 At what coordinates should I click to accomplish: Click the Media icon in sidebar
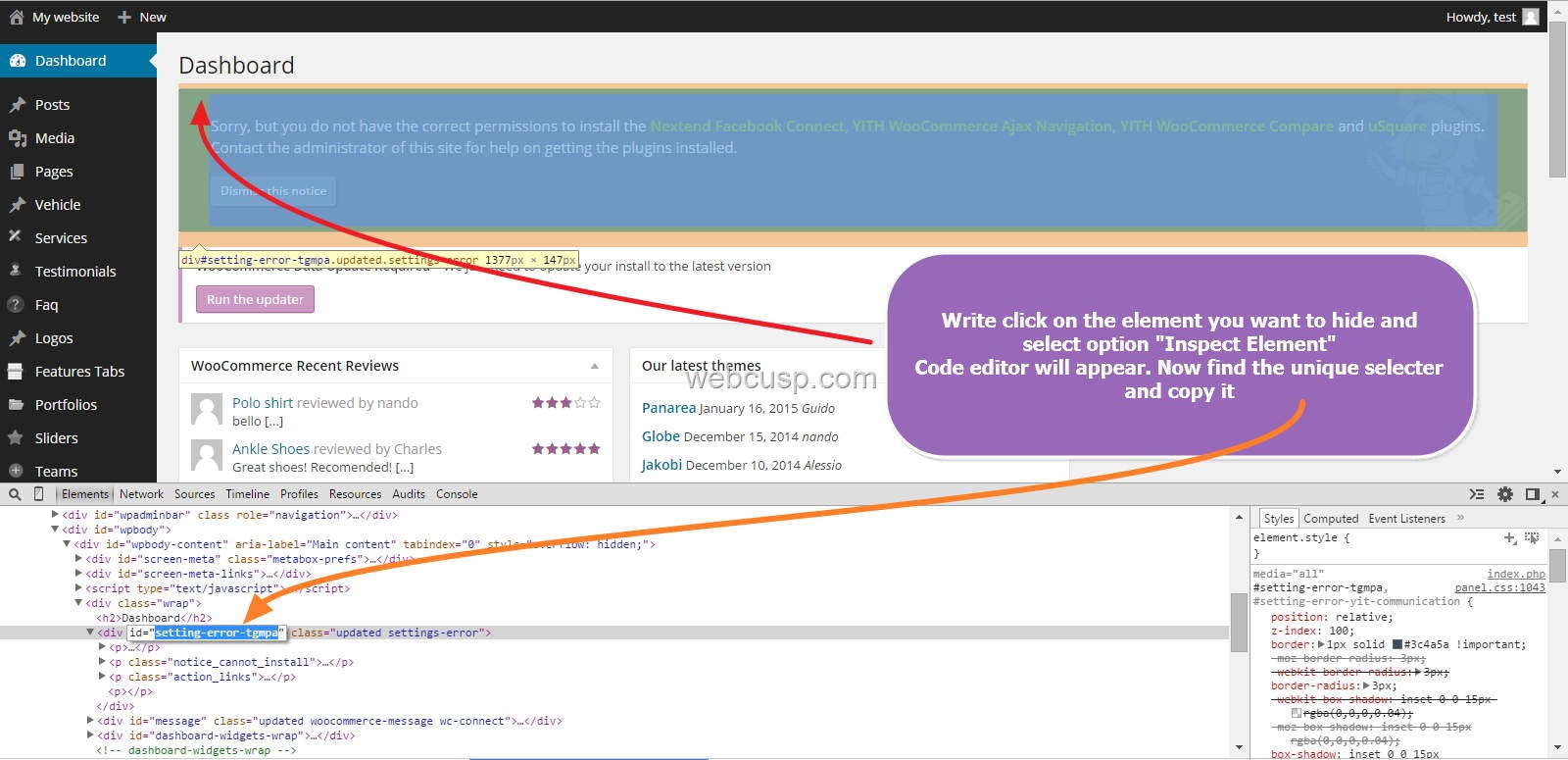click(x=17, y=138)
